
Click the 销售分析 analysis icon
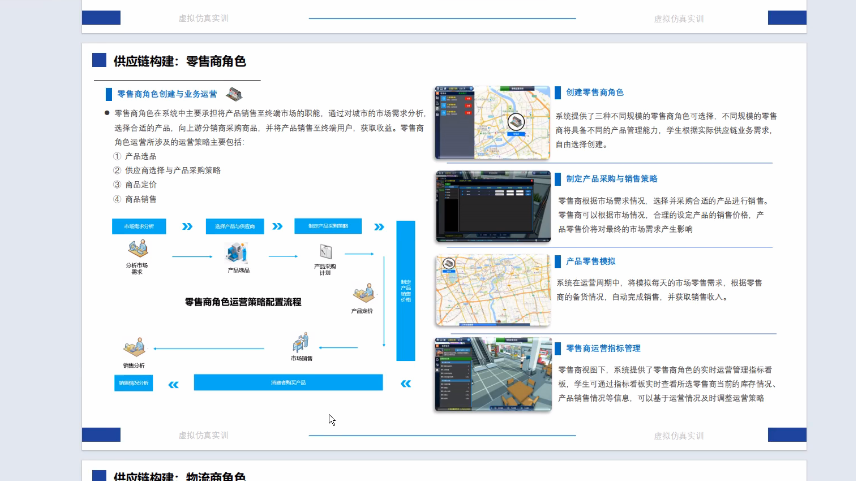pos(133,347)
